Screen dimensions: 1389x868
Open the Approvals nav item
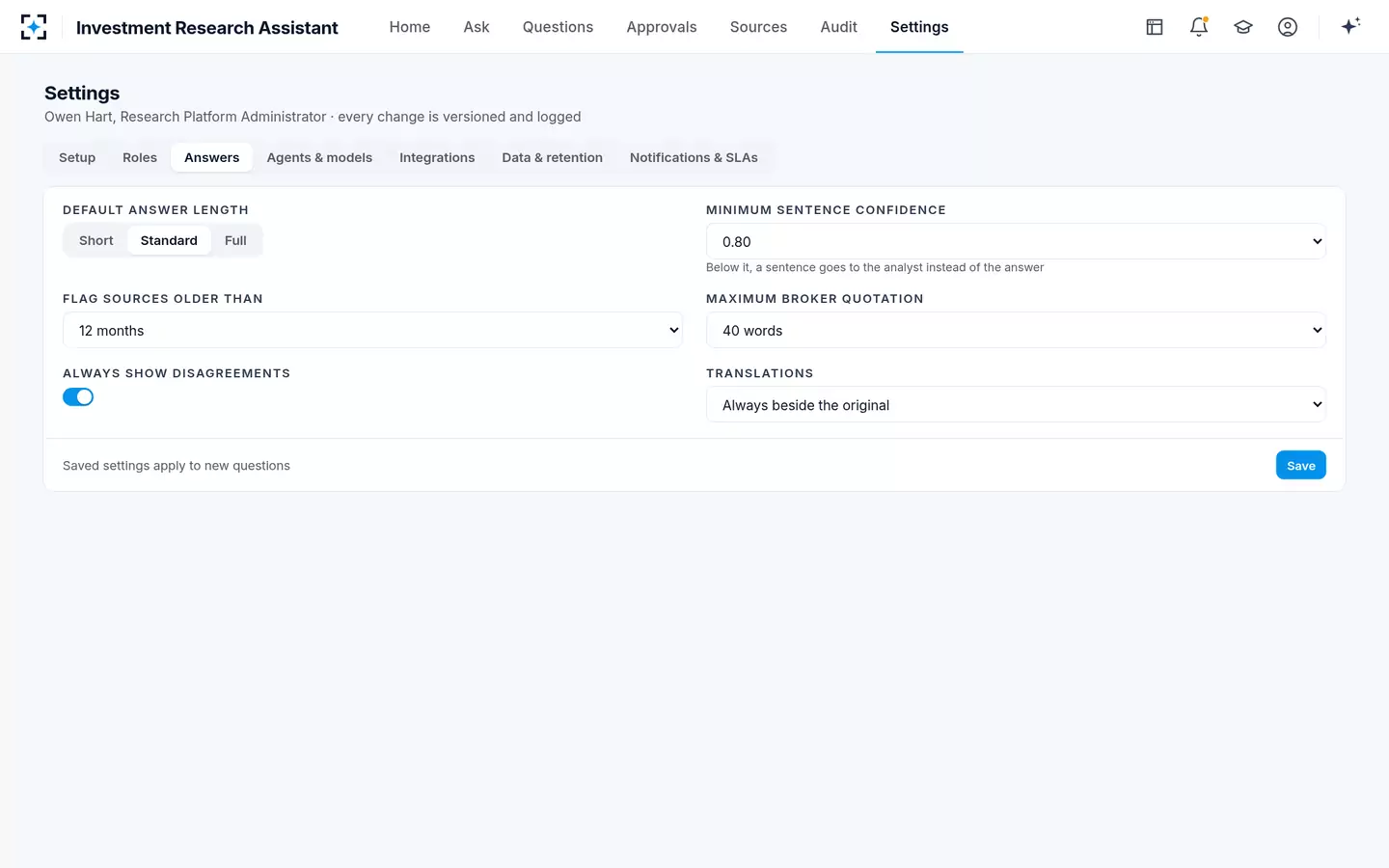[x=662, y=27]
